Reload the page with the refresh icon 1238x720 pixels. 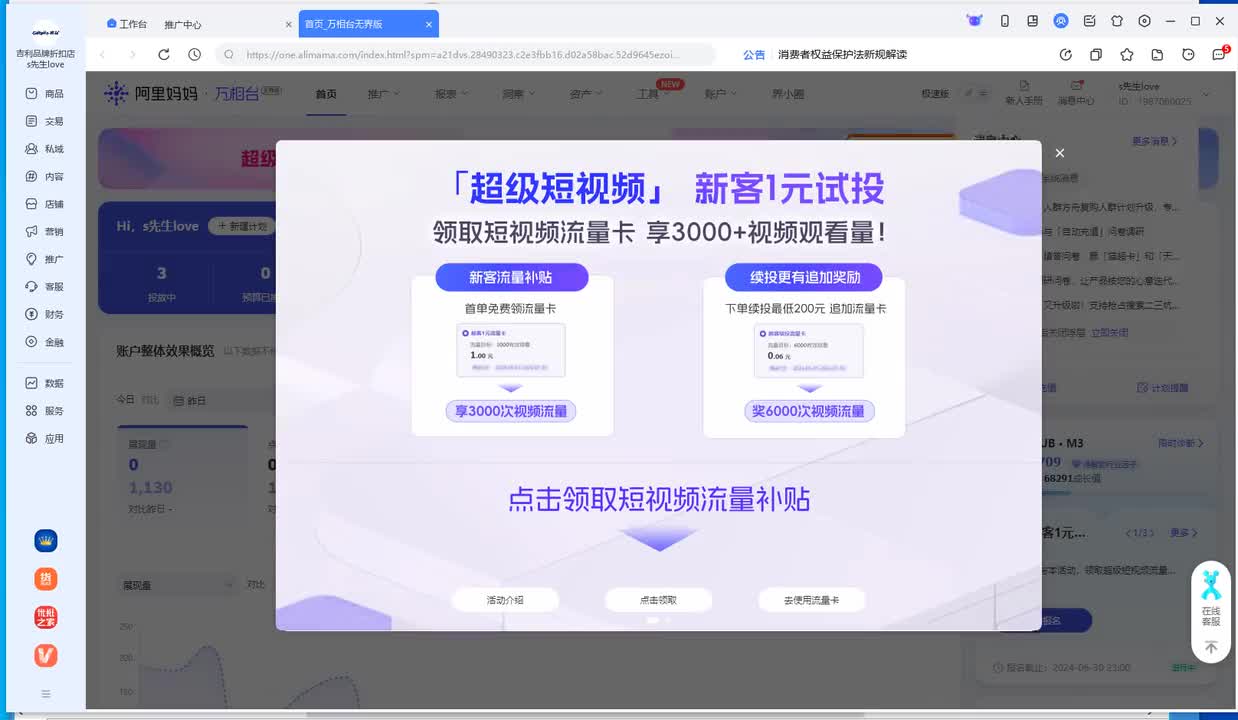tap(164, 55)
